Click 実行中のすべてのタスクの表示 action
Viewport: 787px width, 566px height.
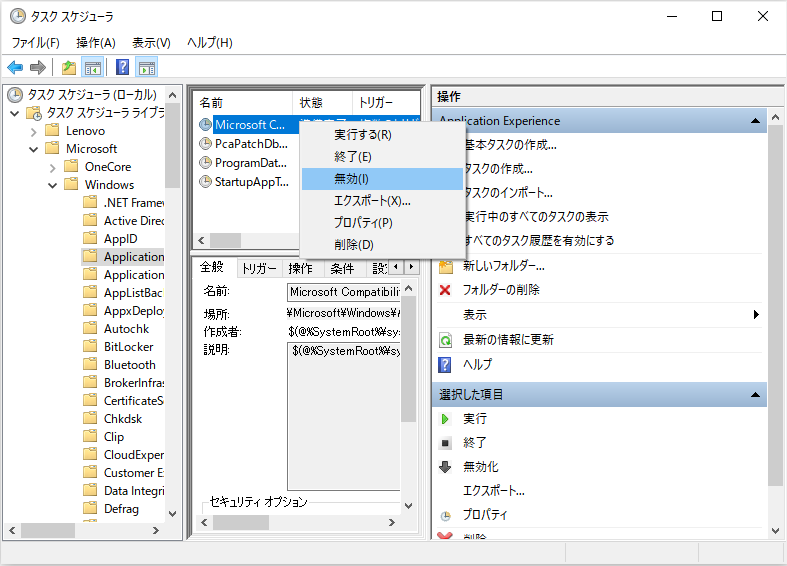pos(536,217)
